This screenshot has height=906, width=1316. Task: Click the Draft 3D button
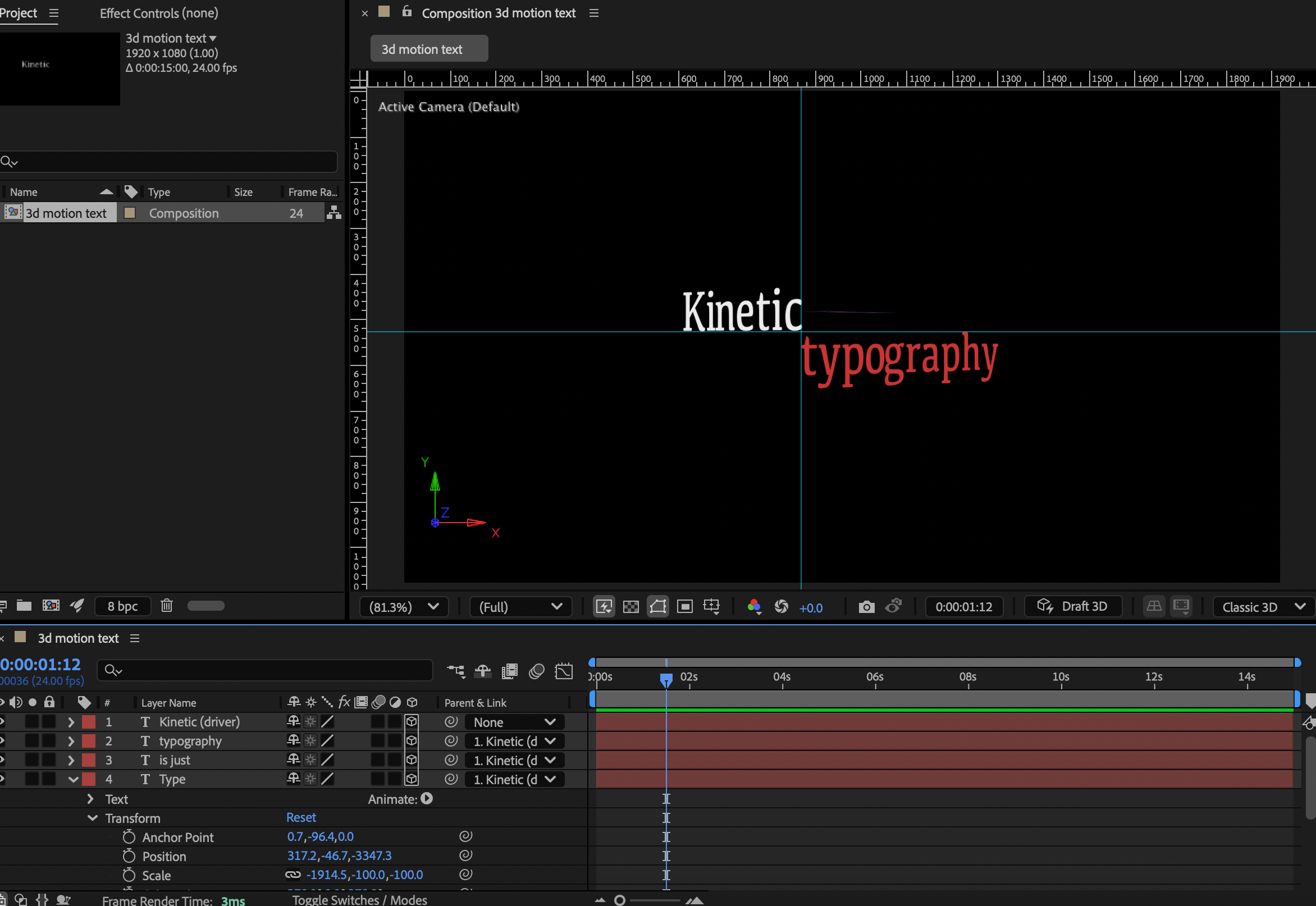point(1072,606)
